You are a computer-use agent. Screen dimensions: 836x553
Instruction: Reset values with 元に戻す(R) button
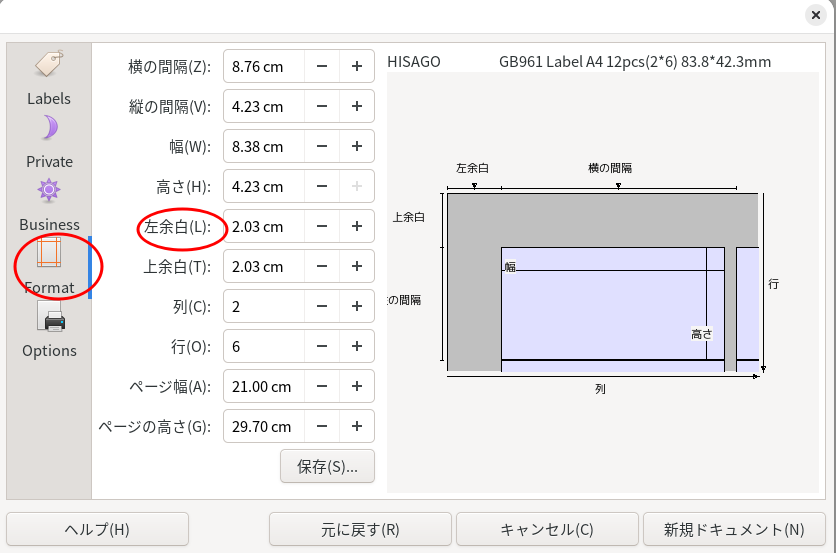pyautogui.click(x=360, y=529)
